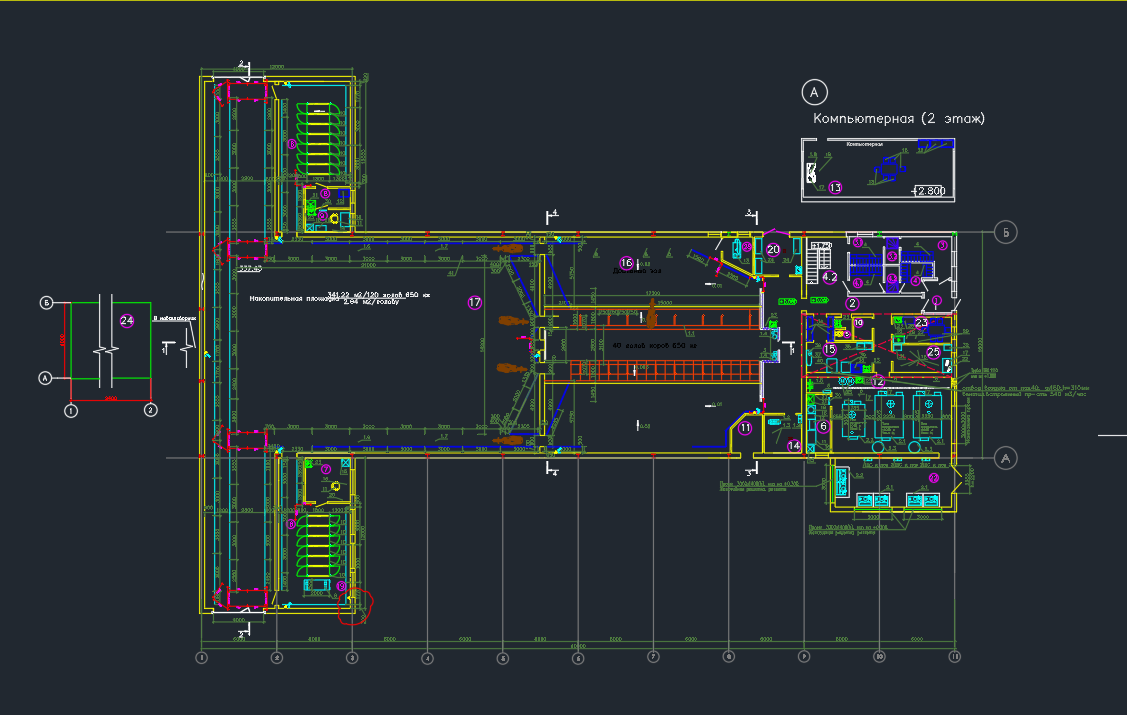
Task: Select room marker 6 in the equipment room
Action: tap(823, 426)
